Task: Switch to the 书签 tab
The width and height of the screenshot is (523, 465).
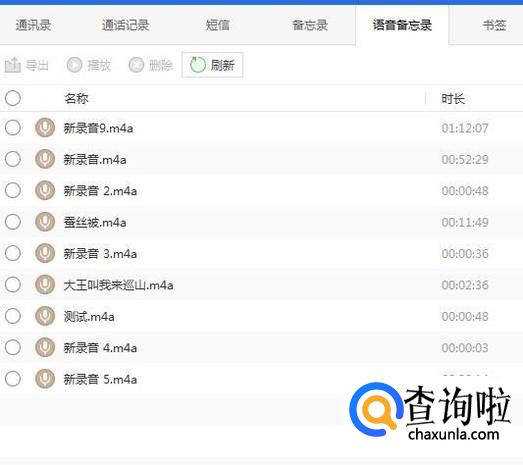Action: (x=494, y=25)
